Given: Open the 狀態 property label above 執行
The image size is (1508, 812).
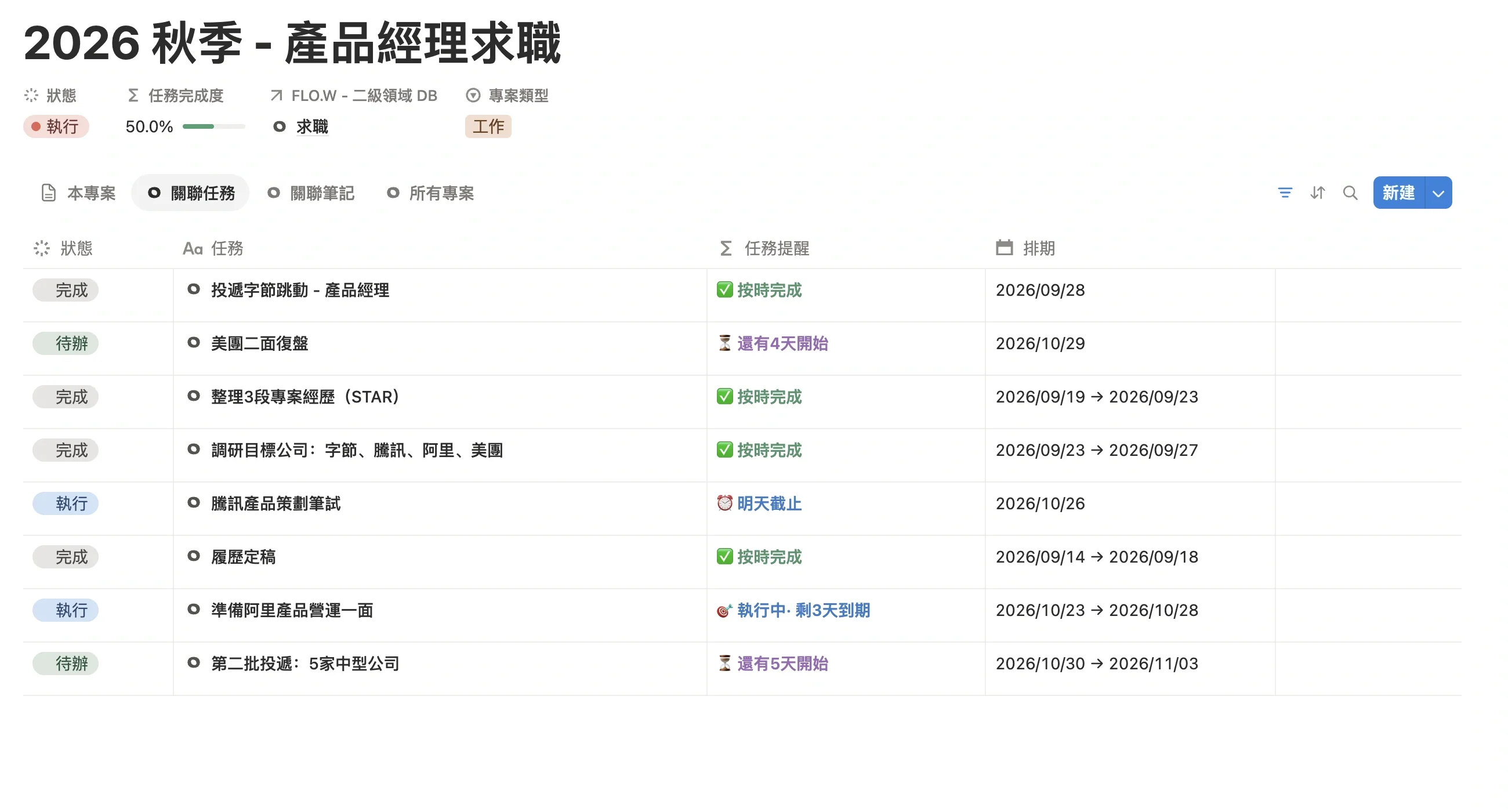Looking at the screenshot, I should 51,96.
